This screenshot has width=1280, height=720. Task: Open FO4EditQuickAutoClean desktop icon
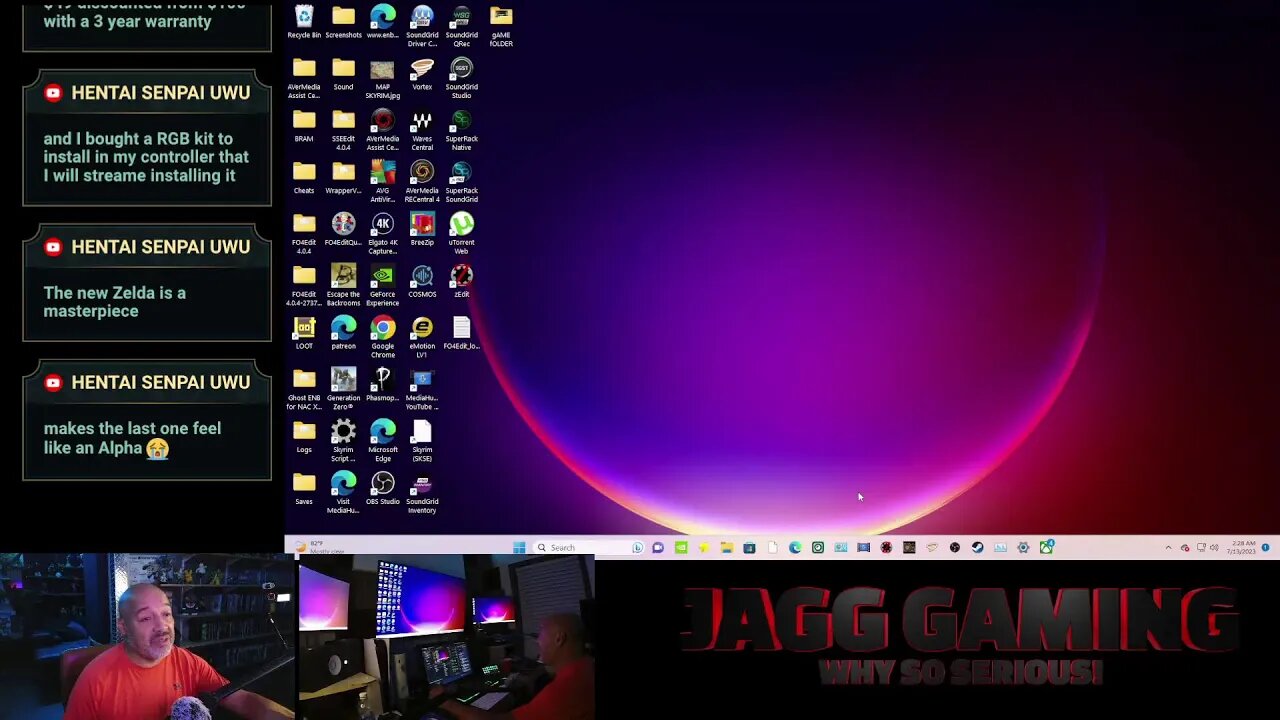click(x=343, y=229)
